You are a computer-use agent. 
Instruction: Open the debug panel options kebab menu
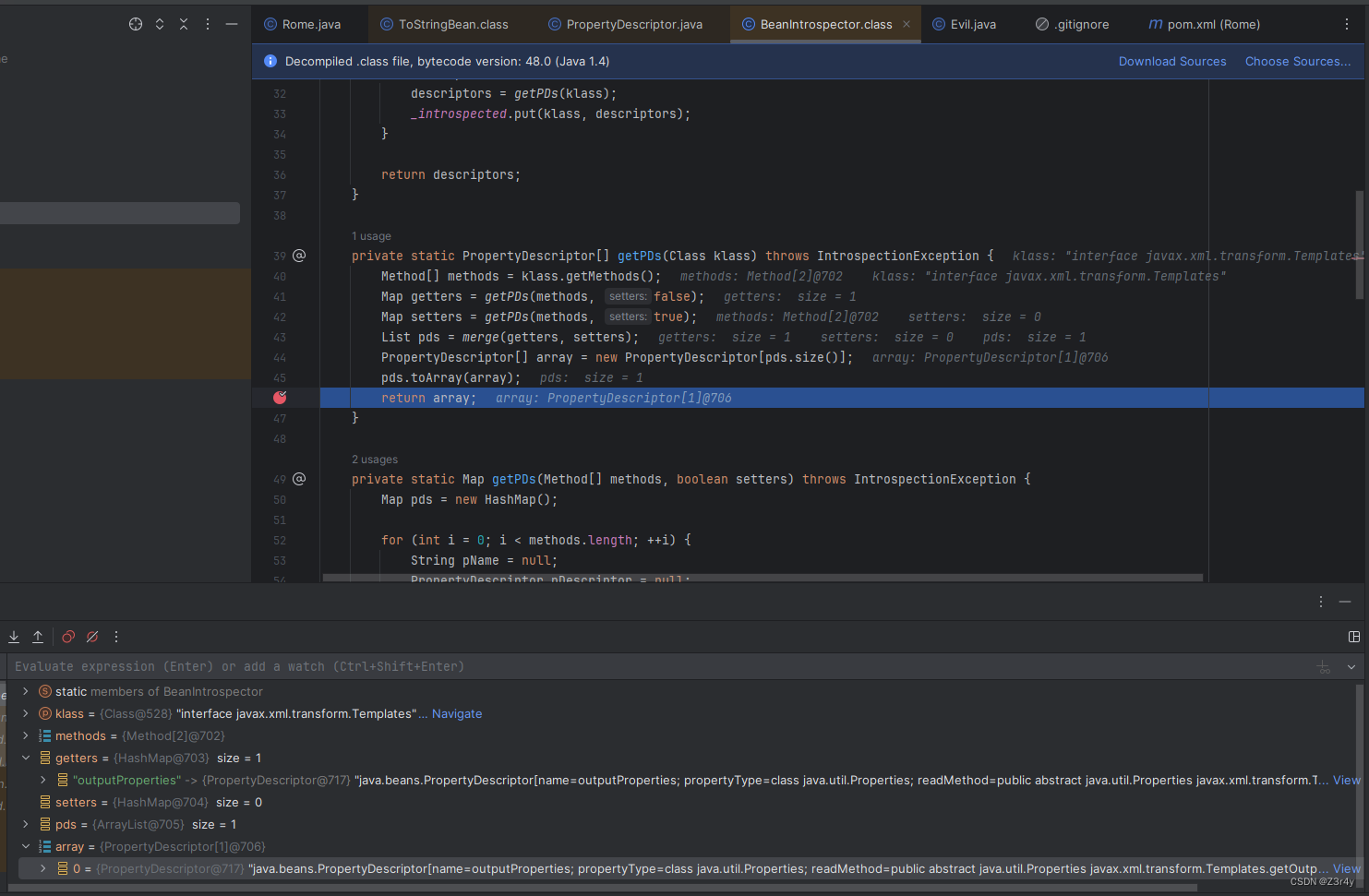tap(116, 637)
